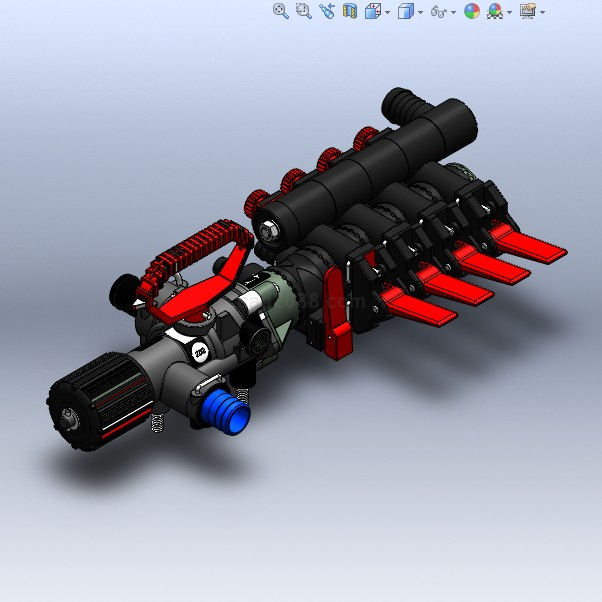Click the View Orientation cube icon
The height and width of the screenshot is (602, 602).
pos(372,11)
